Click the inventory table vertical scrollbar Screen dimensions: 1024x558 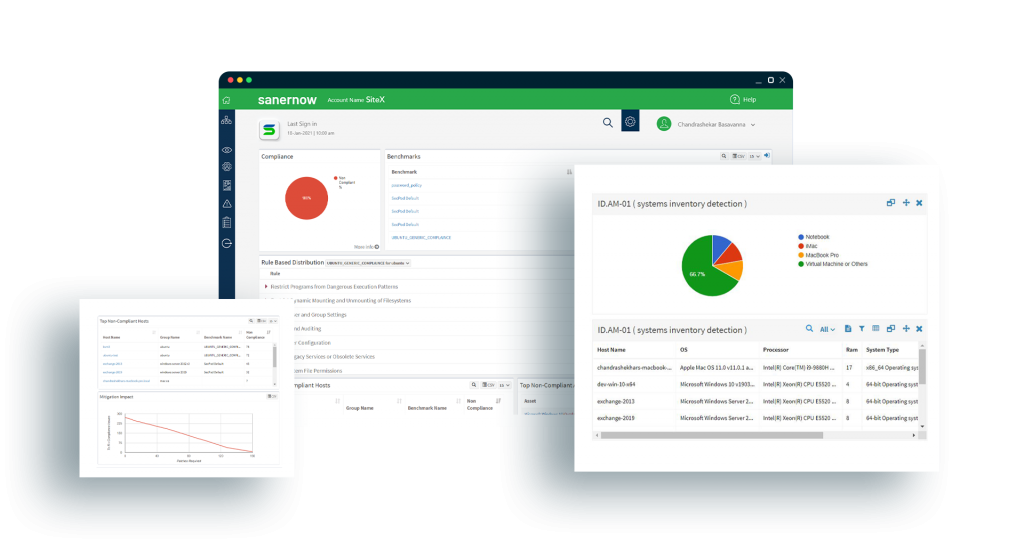tap(922, 366)
